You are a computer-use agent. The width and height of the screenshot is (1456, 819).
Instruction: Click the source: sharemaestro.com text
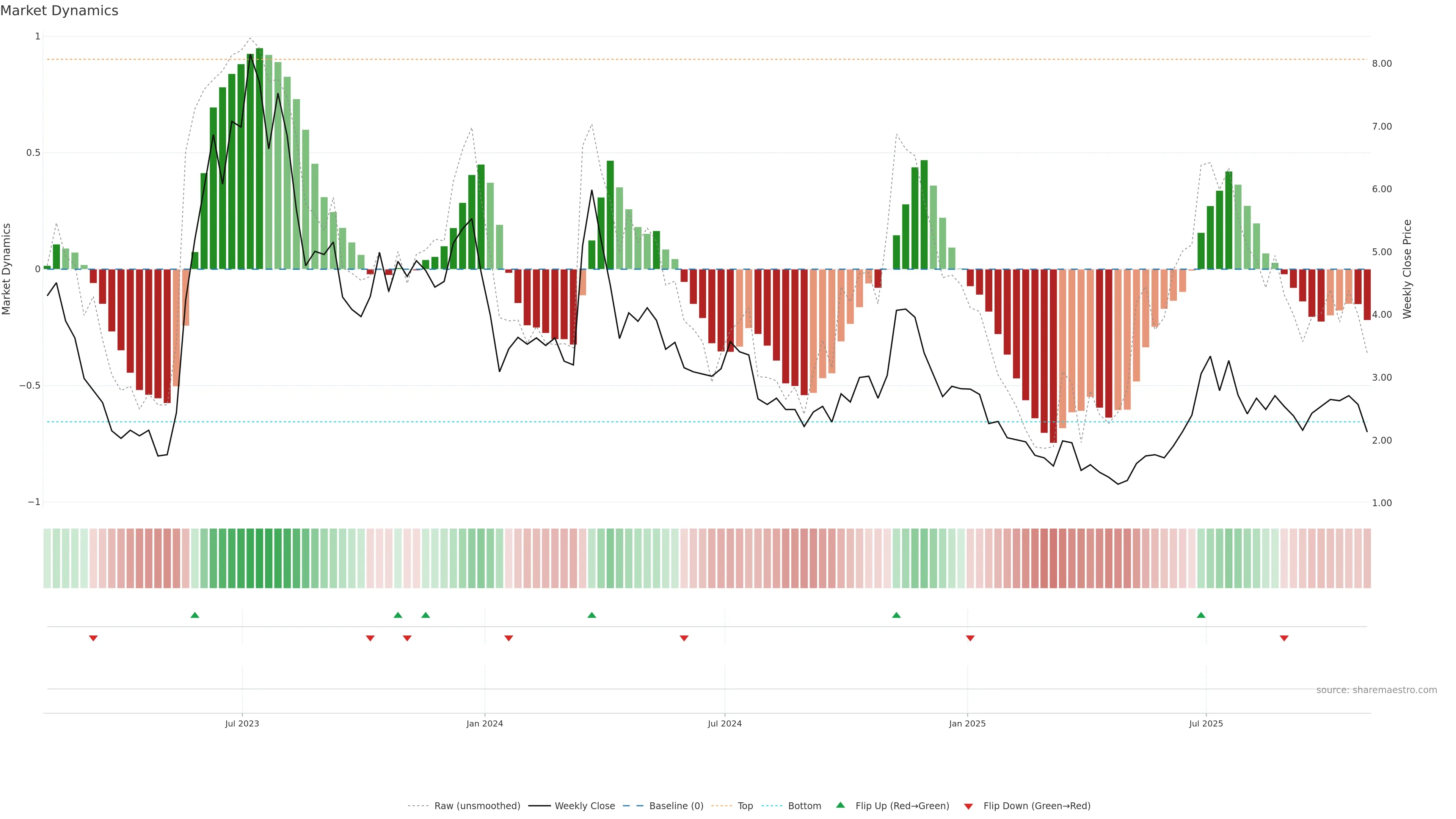pos(1376,690)
